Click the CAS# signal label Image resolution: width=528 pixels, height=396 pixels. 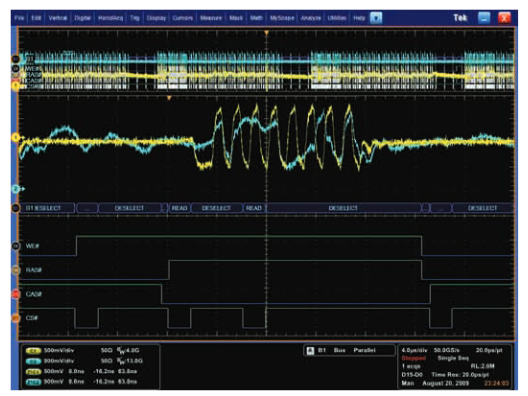[34, 294]
